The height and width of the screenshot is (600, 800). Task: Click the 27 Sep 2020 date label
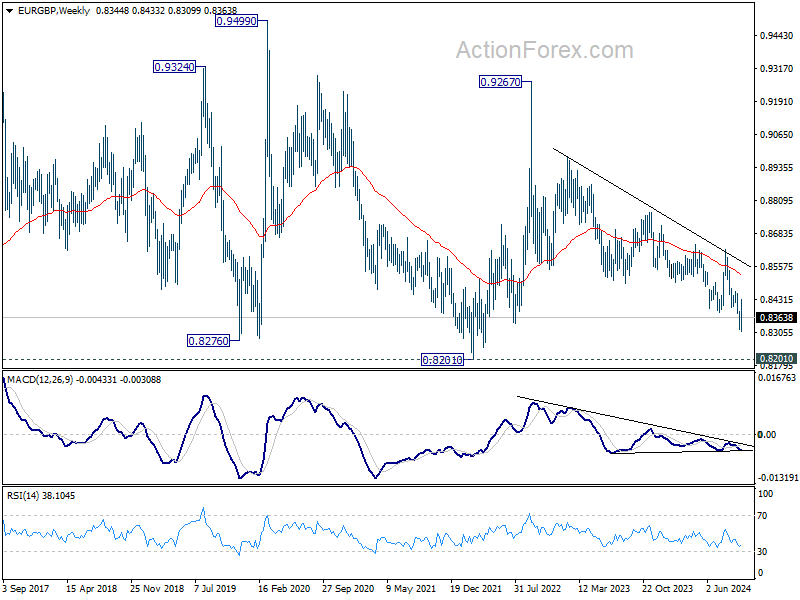tap(347, 589)
